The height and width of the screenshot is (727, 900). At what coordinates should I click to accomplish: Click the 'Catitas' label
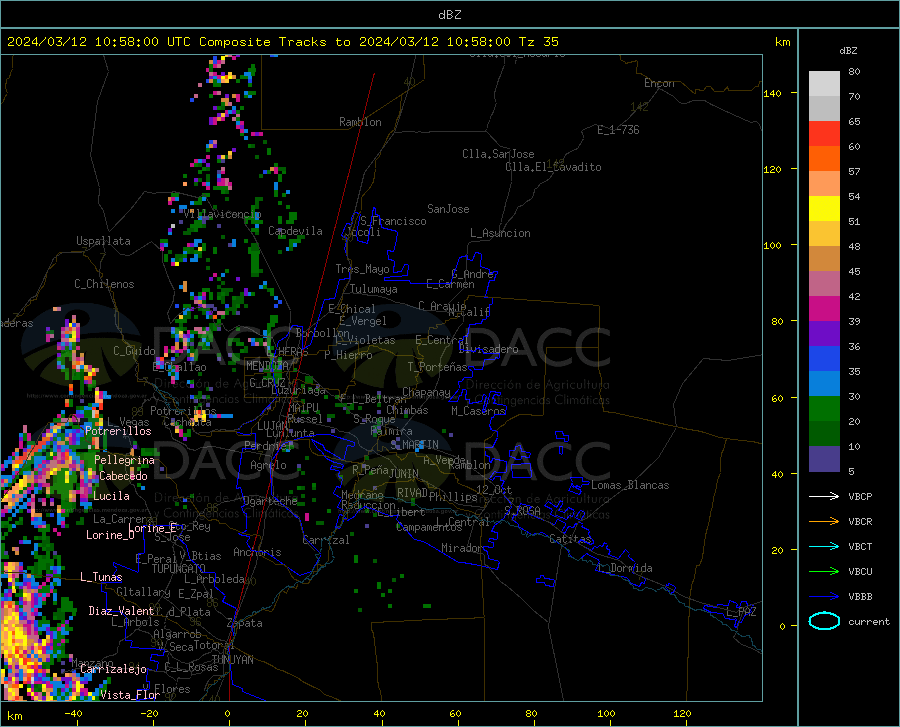tap(571, 539)
